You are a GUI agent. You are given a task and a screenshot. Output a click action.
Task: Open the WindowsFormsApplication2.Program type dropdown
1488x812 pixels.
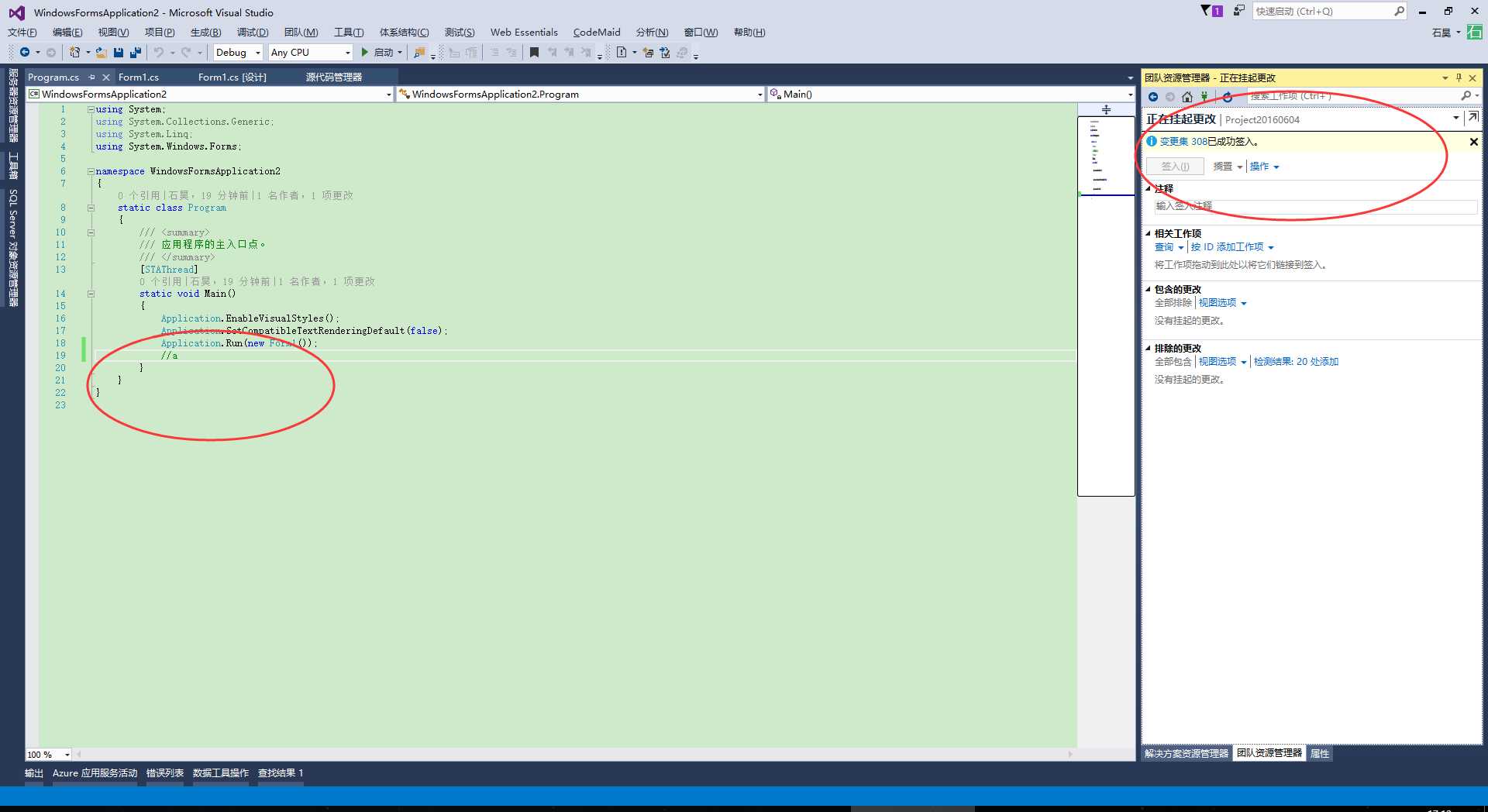coord(580,94)
